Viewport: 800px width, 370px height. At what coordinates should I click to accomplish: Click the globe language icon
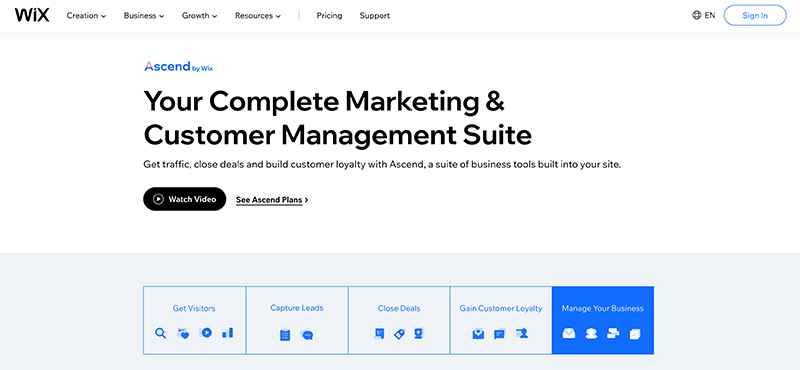tap(696, 15)
